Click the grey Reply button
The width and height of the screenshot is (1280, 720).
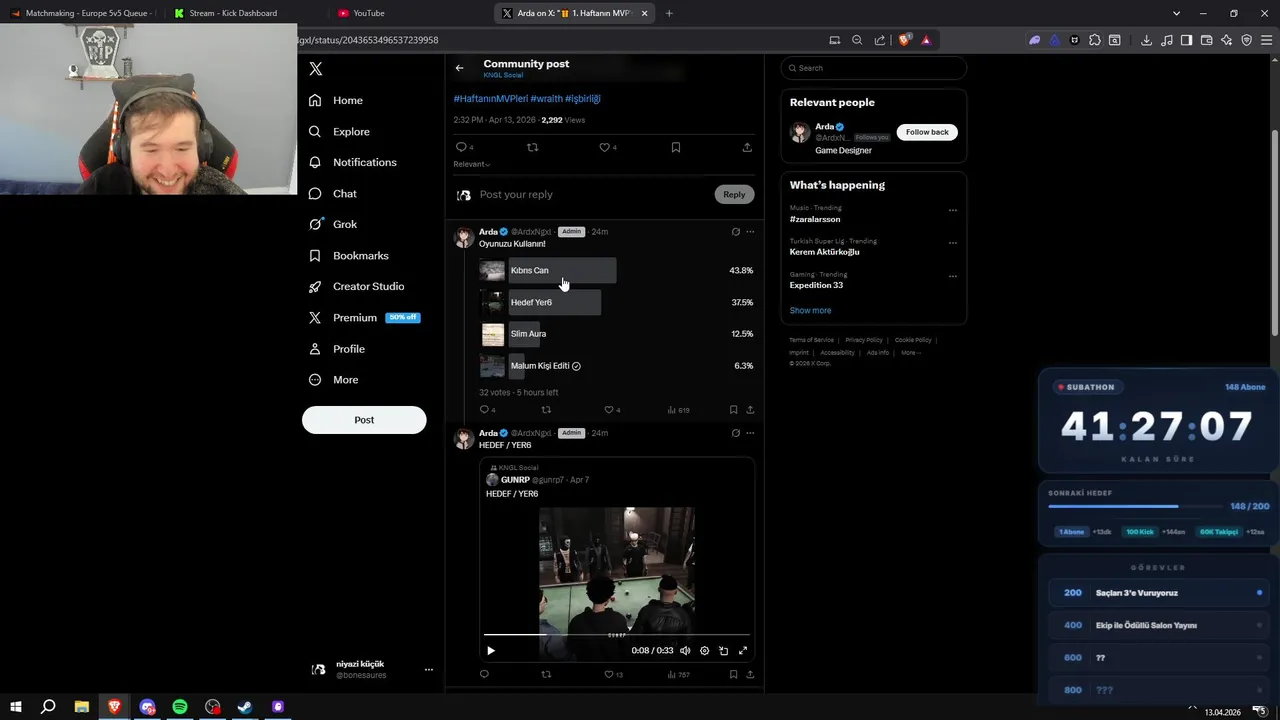click(x=734, y=194)
